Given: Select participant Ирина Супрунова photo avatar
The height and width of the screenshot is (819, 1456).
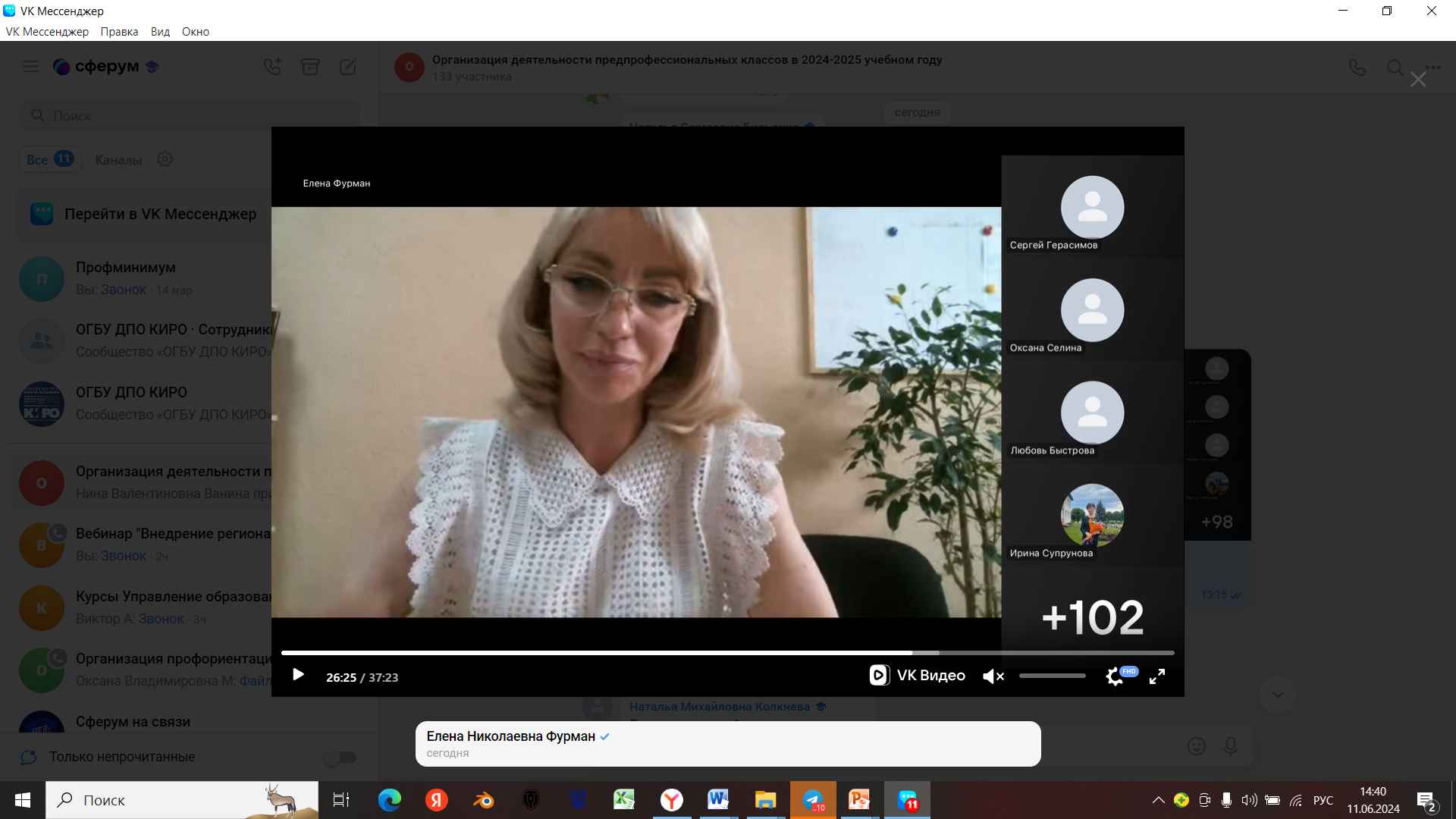Looking at the screenshot, I should [x=1092, y=516].
